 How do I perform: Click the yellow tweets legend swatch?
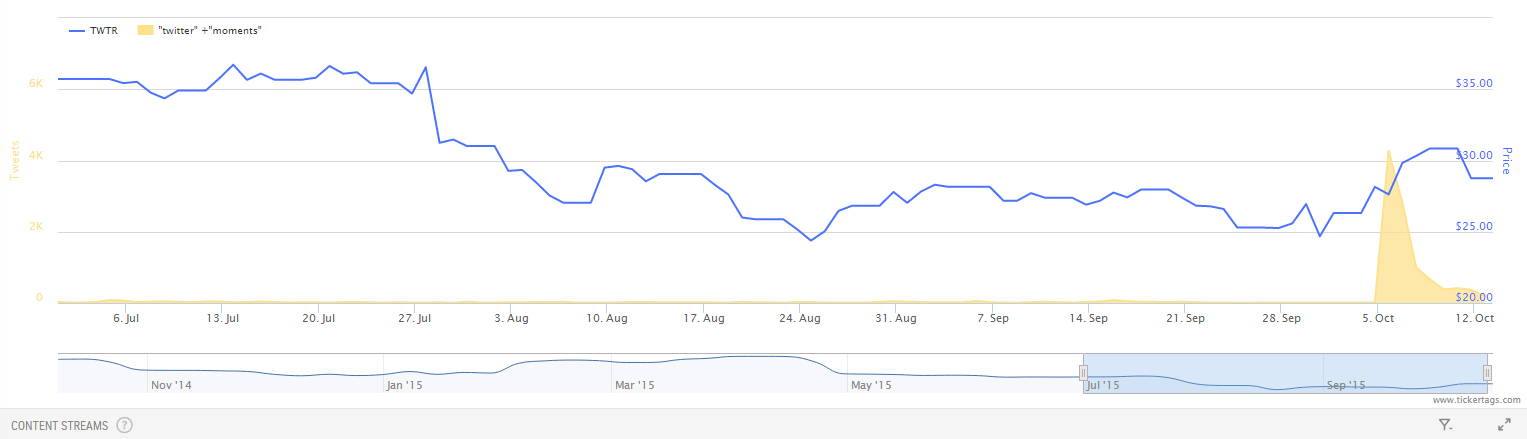tap(145, 31)
